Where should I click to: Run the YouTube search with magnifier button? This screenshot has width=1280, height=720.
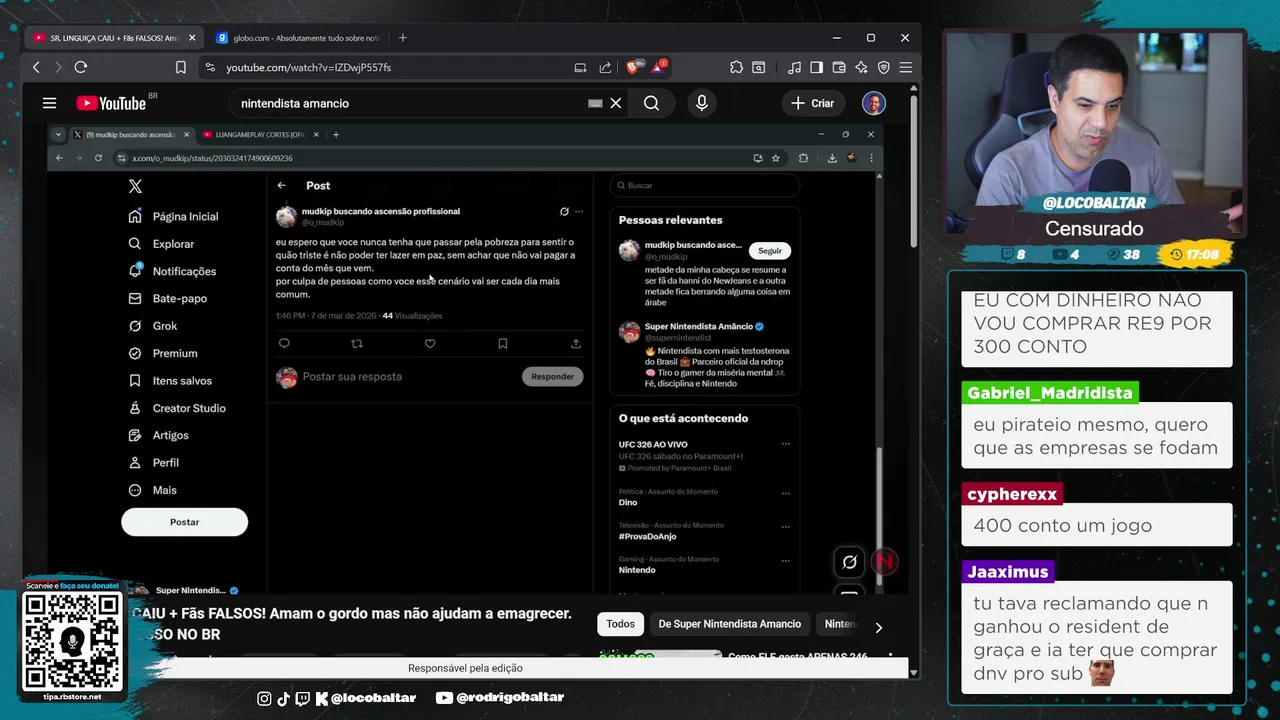[x=651, y=103]
